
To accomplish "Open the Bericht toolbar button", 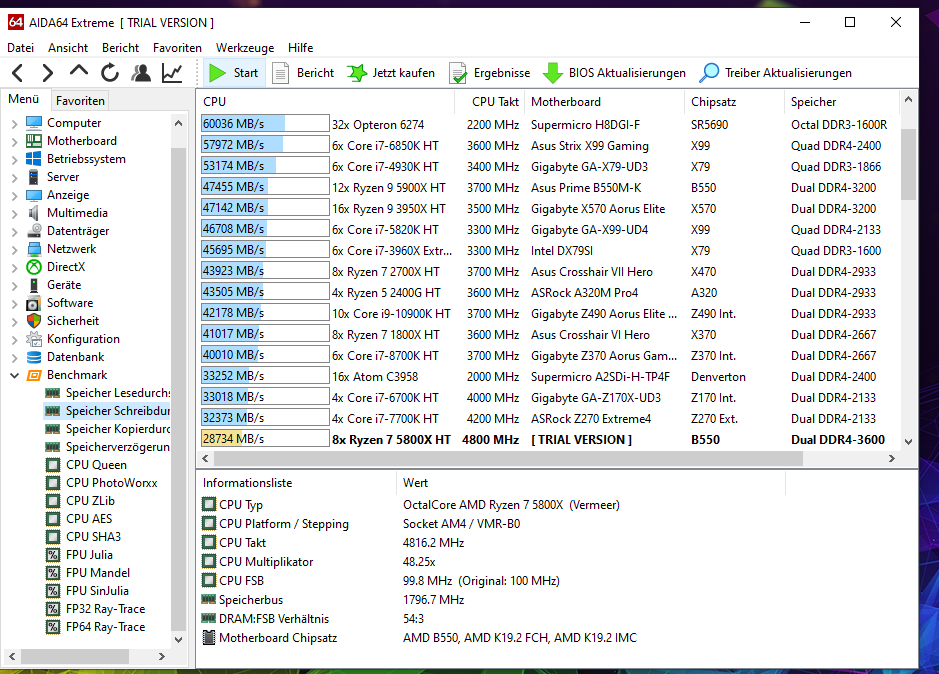I will point(303,73).
